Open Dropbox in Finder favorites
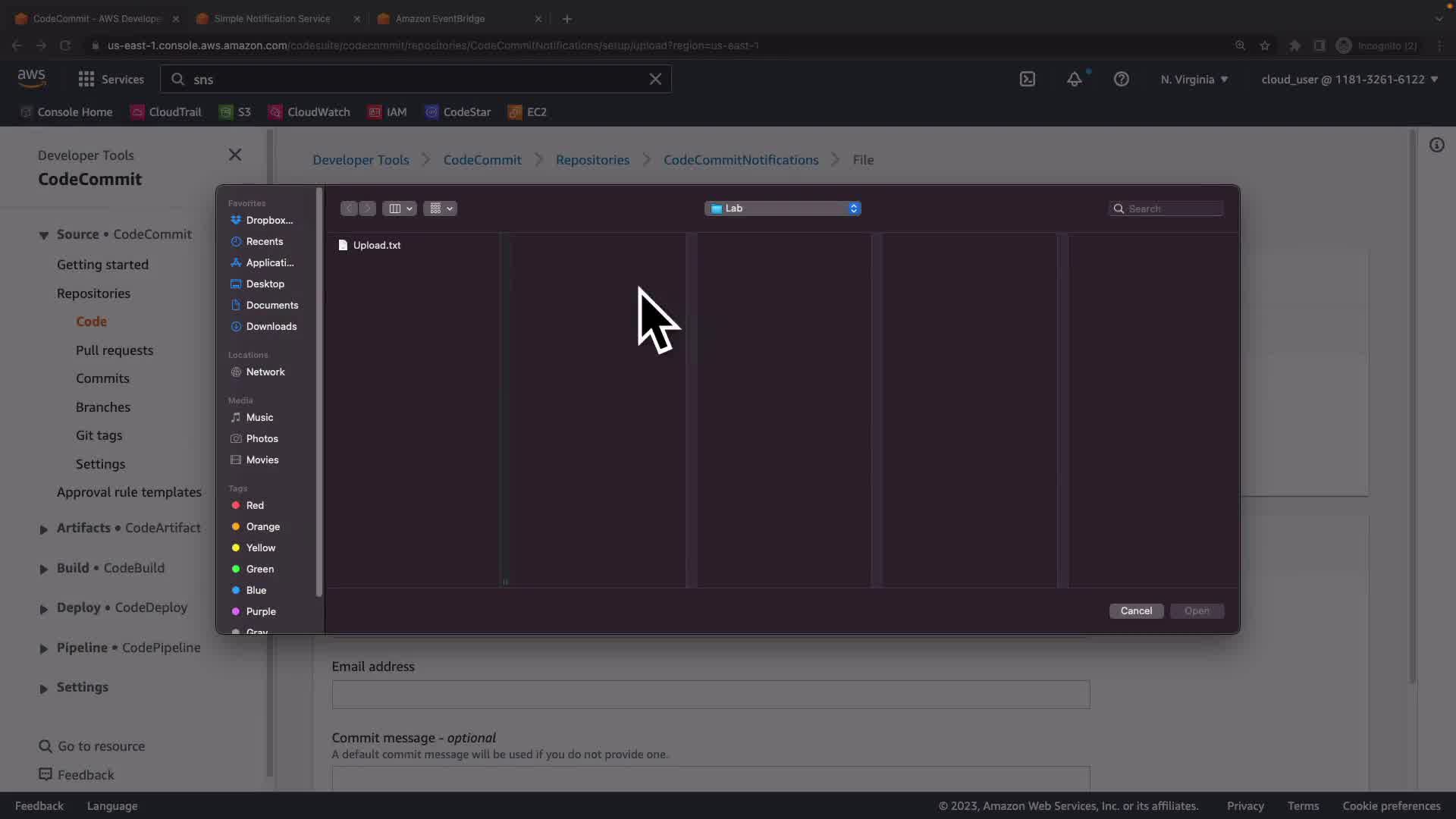 (x=268, y=220)
